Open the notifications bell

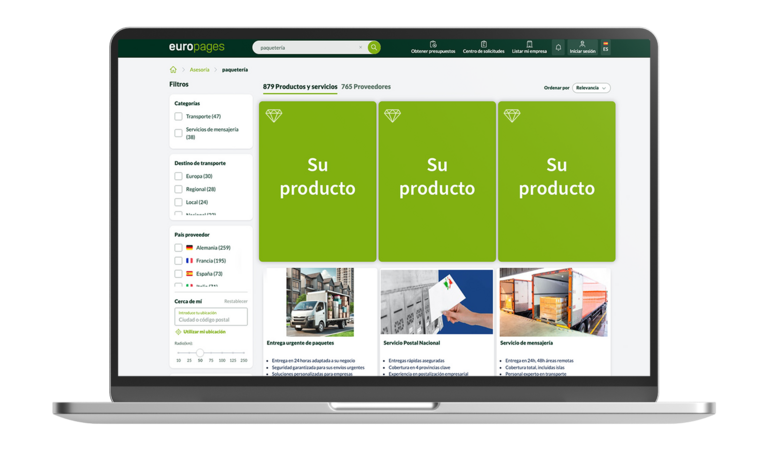tap(558, 47)
